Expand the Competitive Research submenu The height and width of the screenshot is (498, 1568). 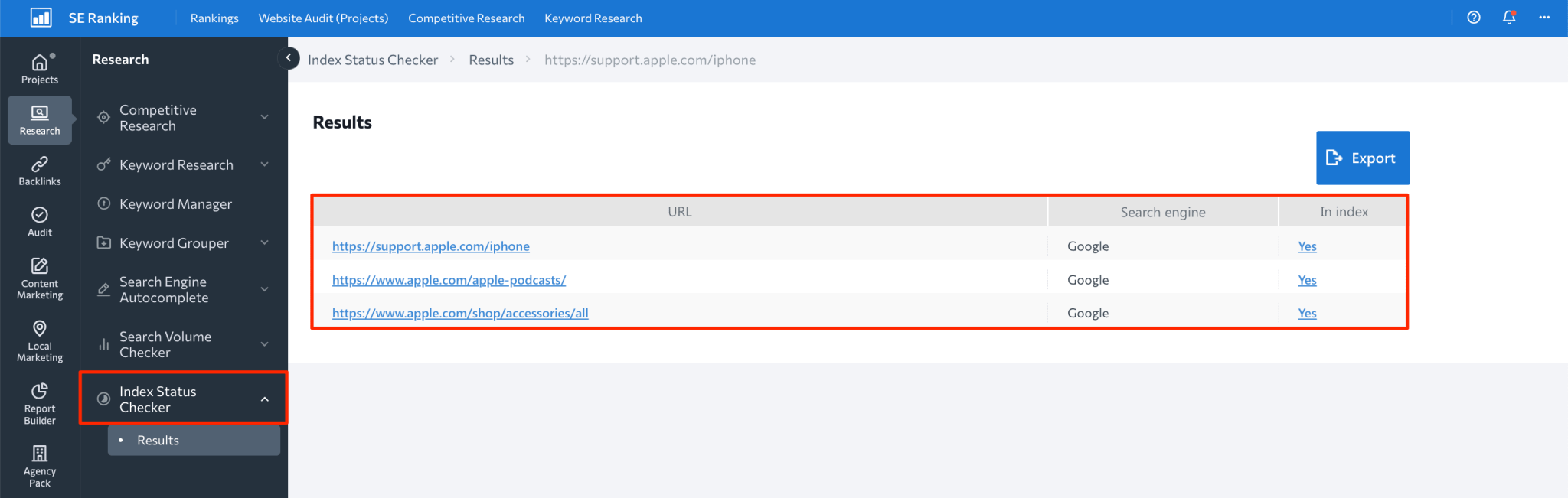pyautogui.click(x=264, y=118)
